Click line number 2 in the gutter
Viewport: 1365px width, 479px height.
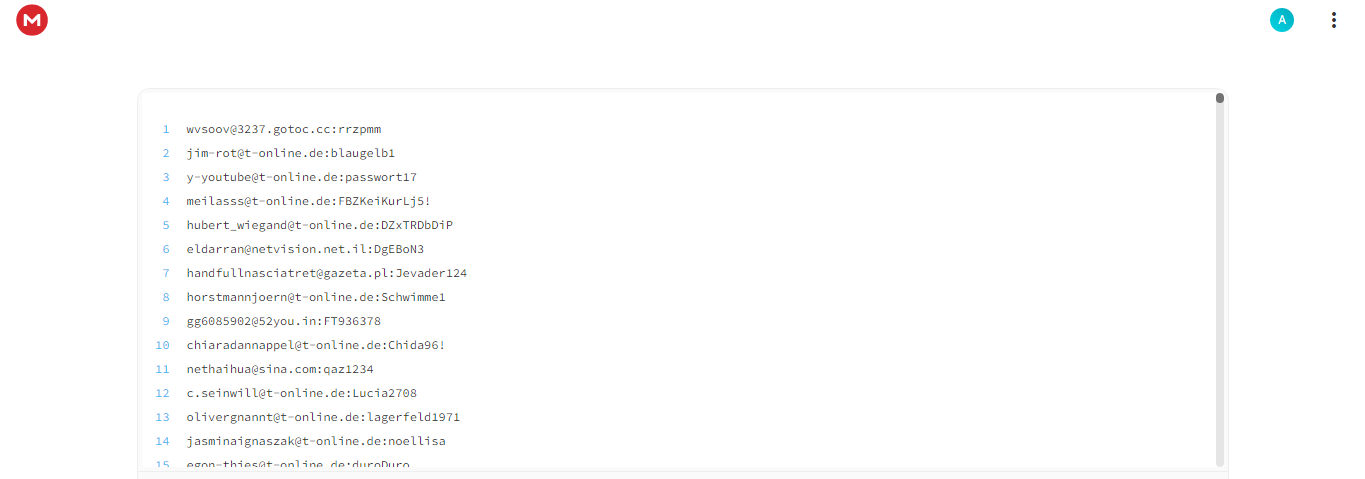[x=166, y=153]
